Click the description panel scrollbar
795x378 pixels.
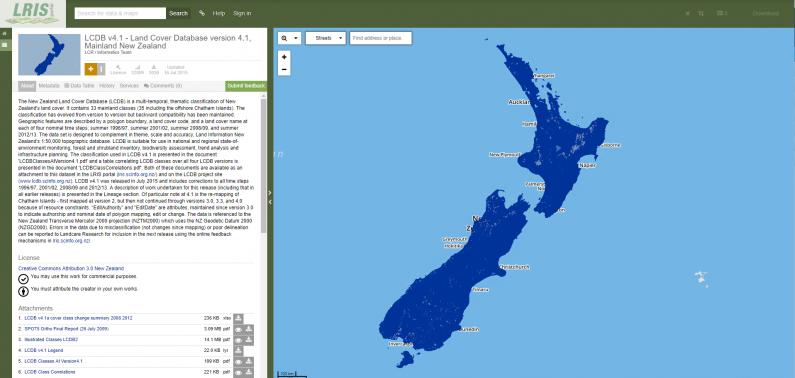264,167
